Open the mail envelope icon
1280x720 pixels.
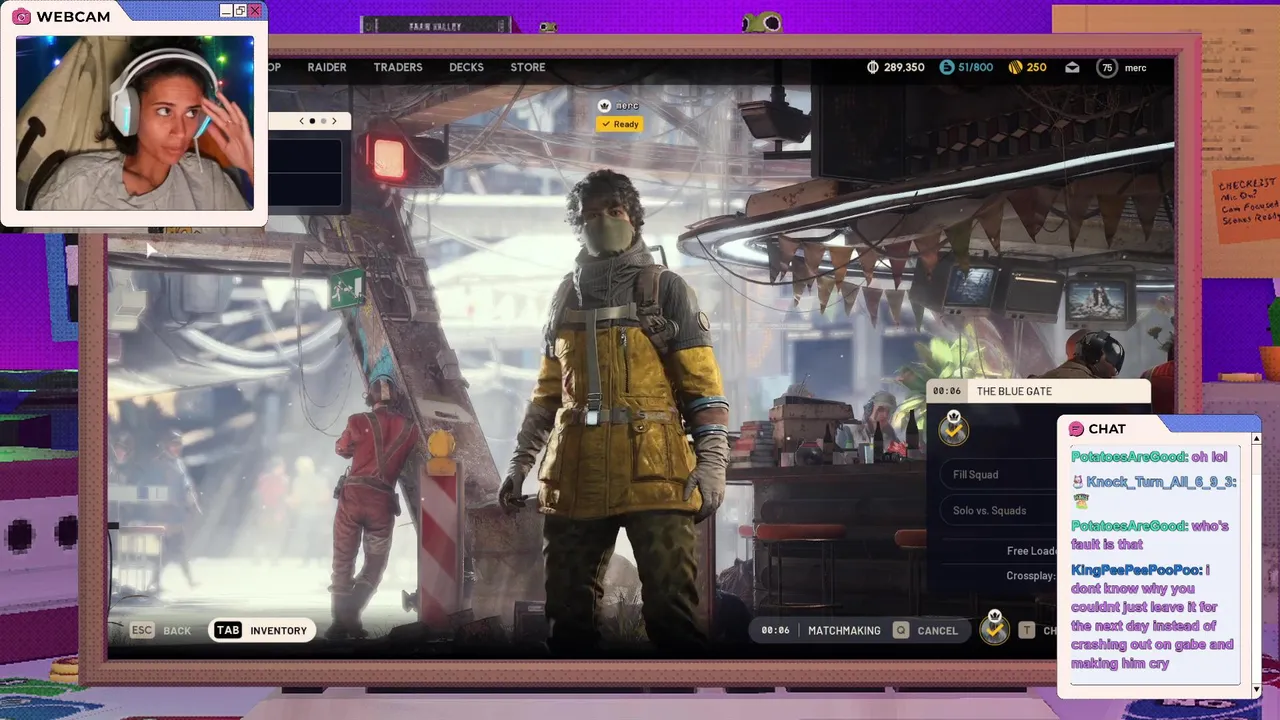click(x=1072, y=67)
